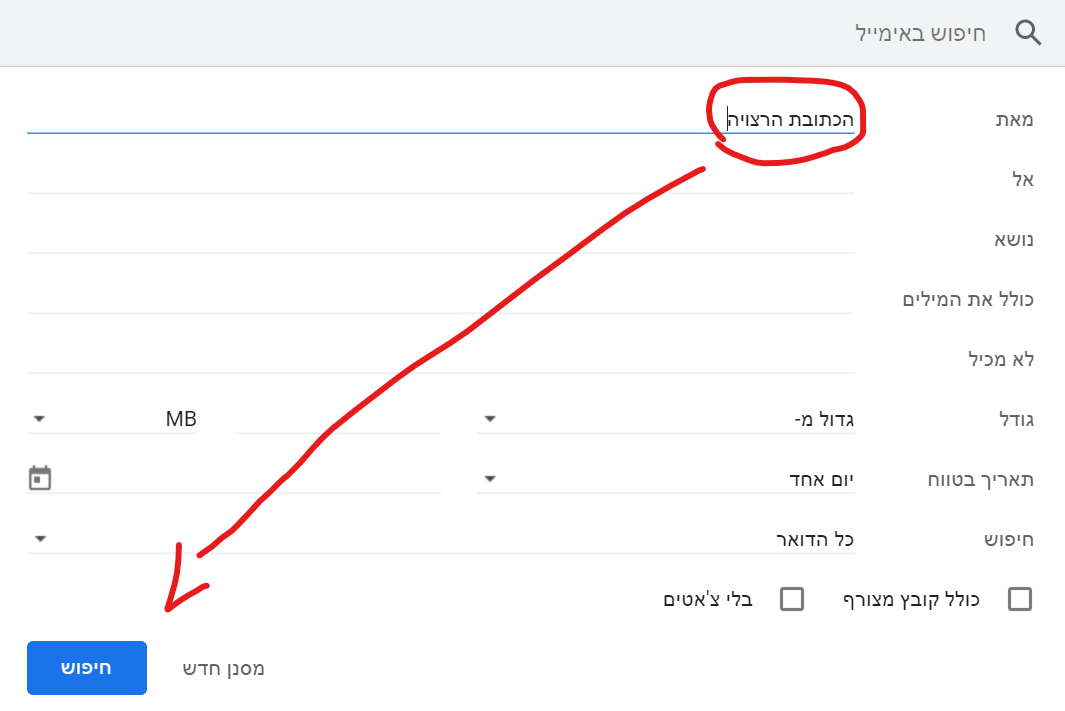Check the "כולל קובץ מצורף" checkbox
1065x711 pixels.
(x=1020, y=599)
